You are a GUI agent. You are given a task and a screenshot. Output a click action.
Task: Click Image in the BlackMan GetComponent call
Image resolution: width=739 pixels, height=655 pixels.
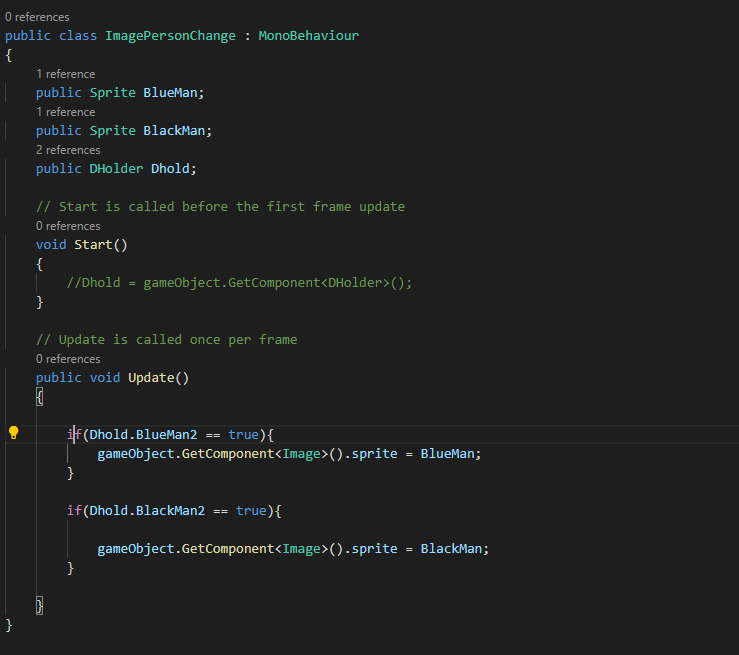pos(301,549)
